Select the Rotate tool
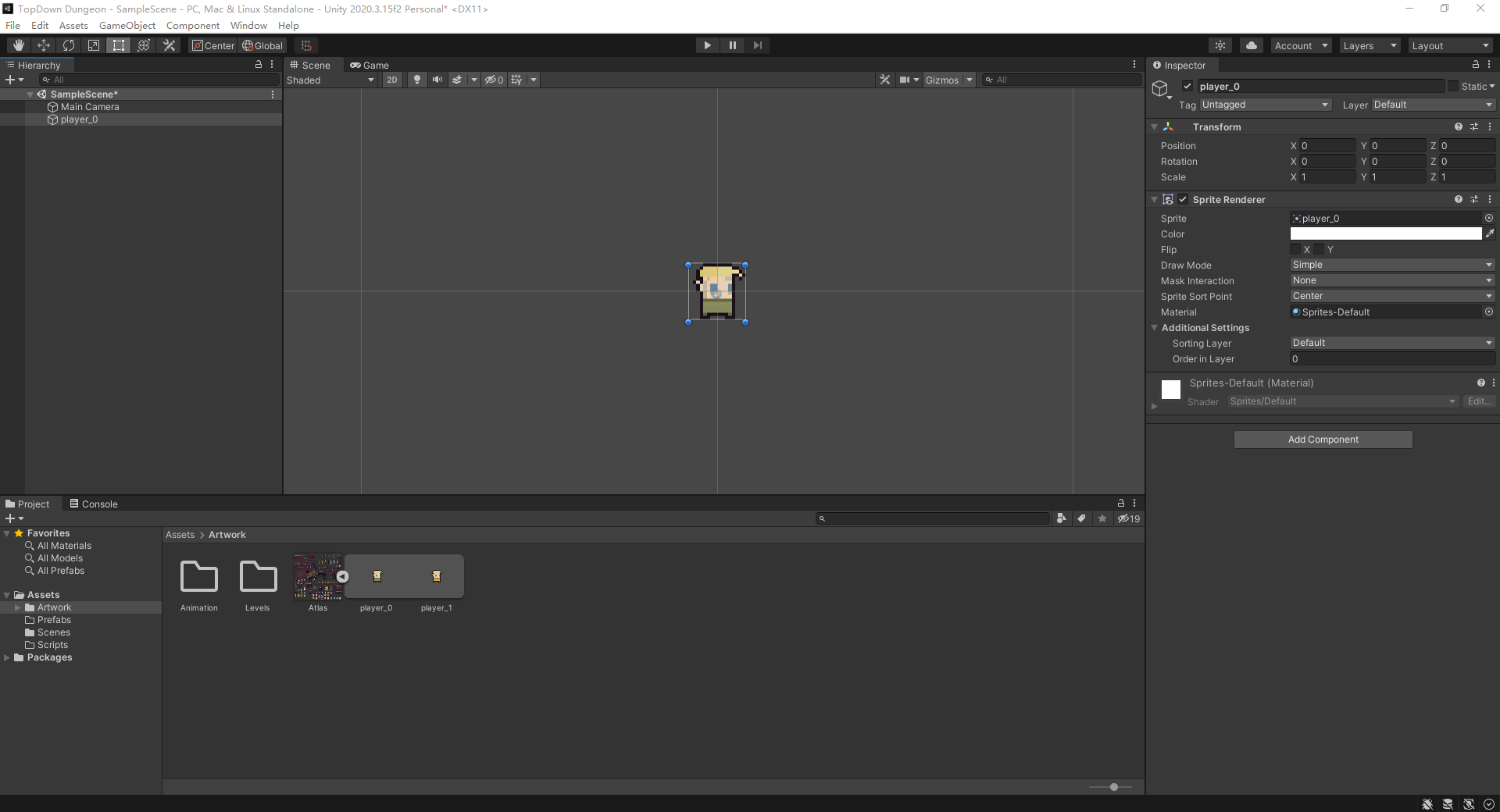1500x812 pixels. pyautogui.click(x=69, y=45)
